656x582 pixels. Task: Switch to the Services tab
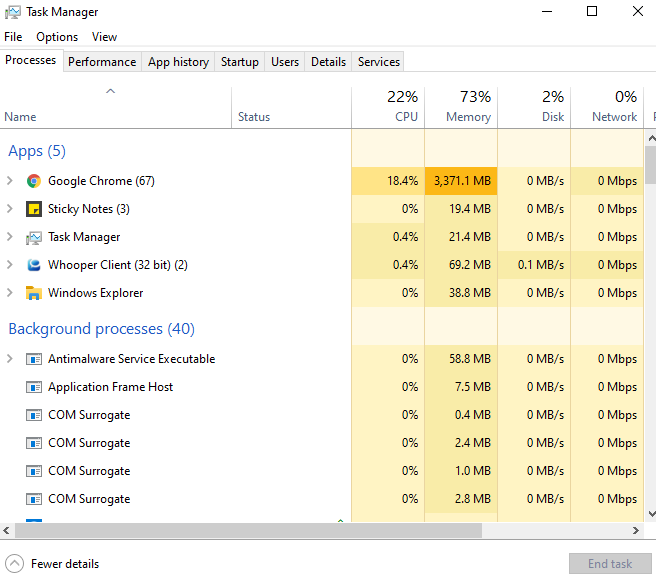tap(379, 62)
